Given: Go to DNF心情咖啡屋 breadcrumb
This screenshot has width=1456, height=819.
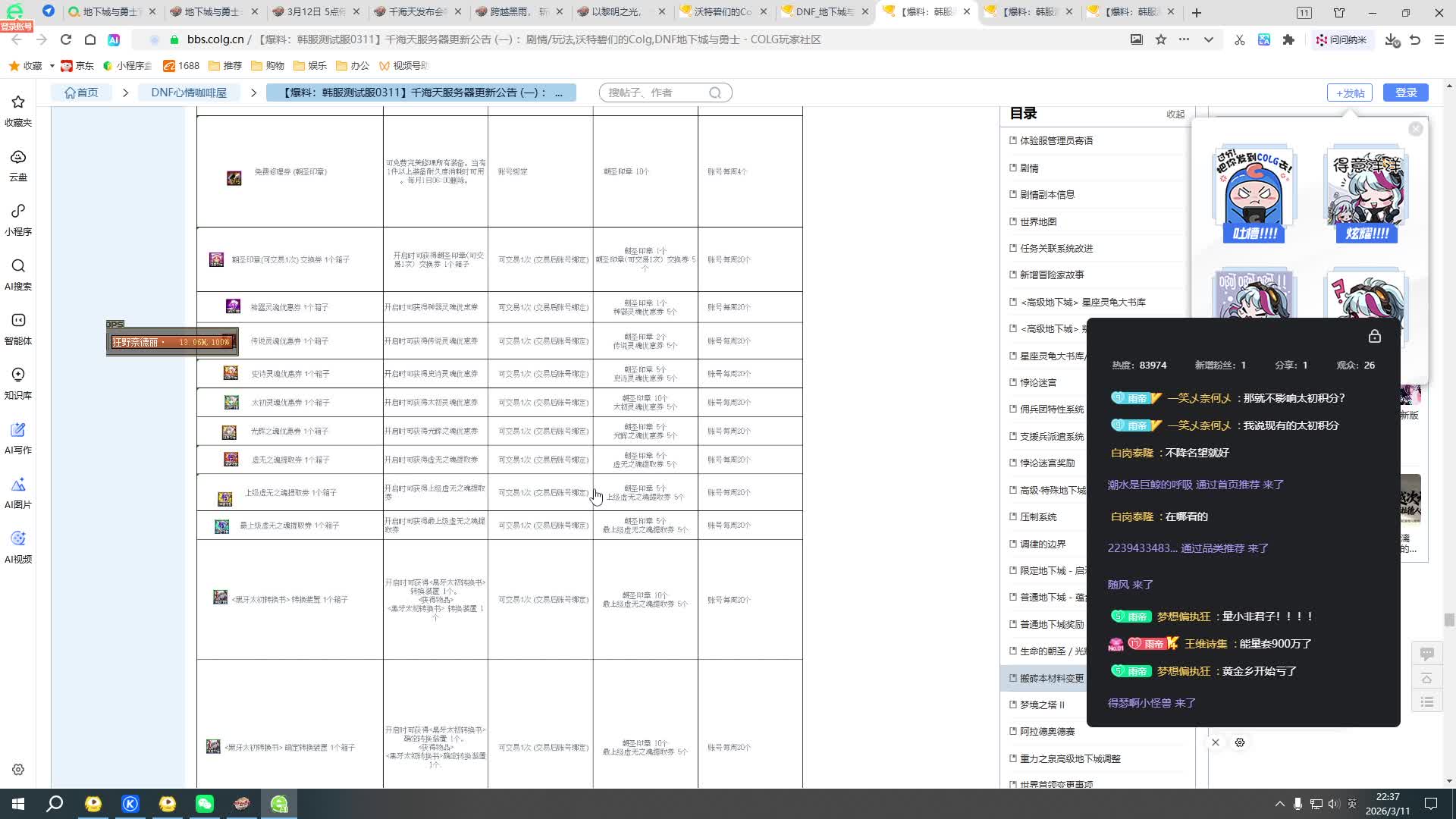Looking at the screenshot, I should coord(189,93).
